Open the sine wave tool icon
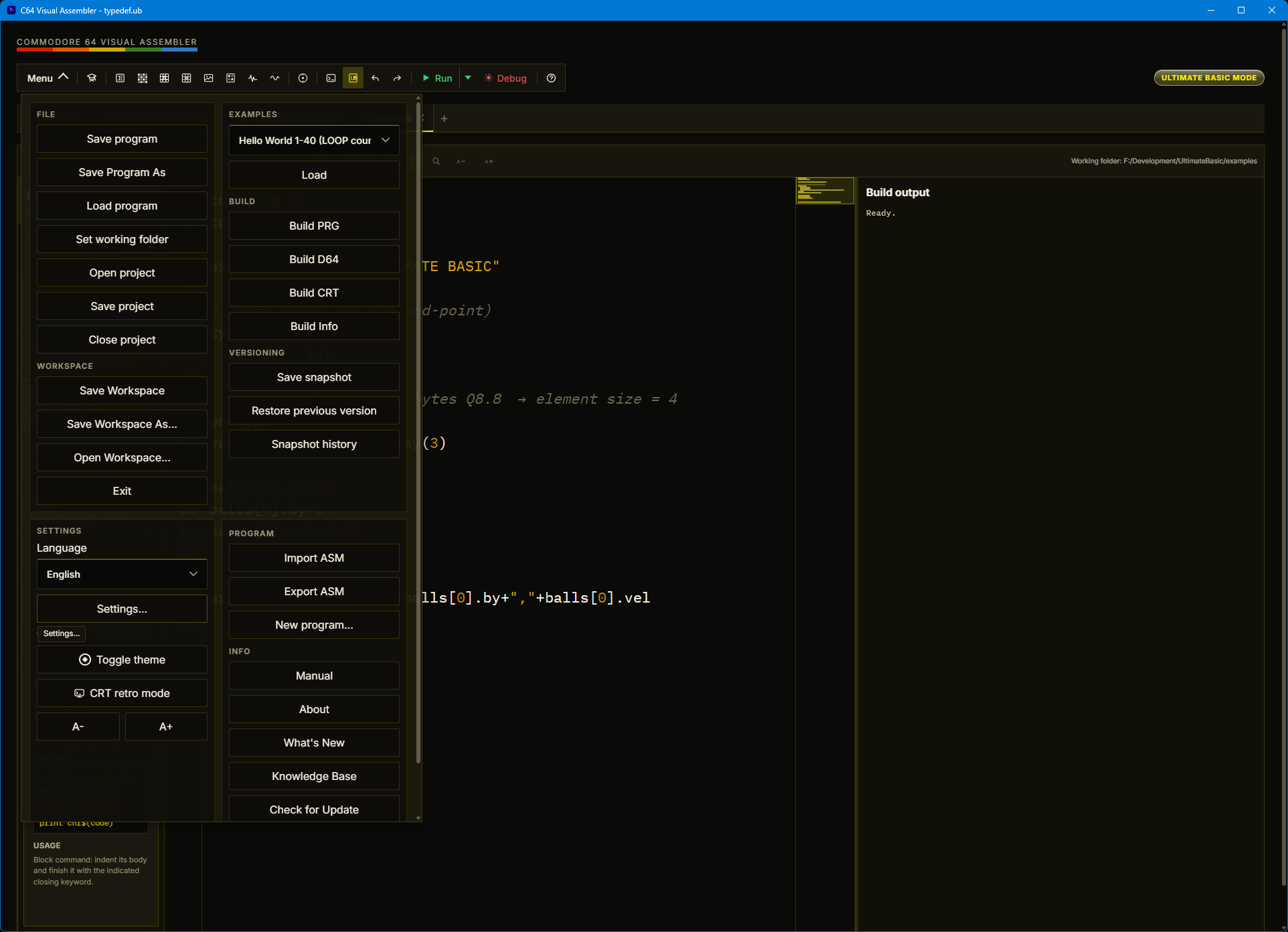 (x=275, y=78)
